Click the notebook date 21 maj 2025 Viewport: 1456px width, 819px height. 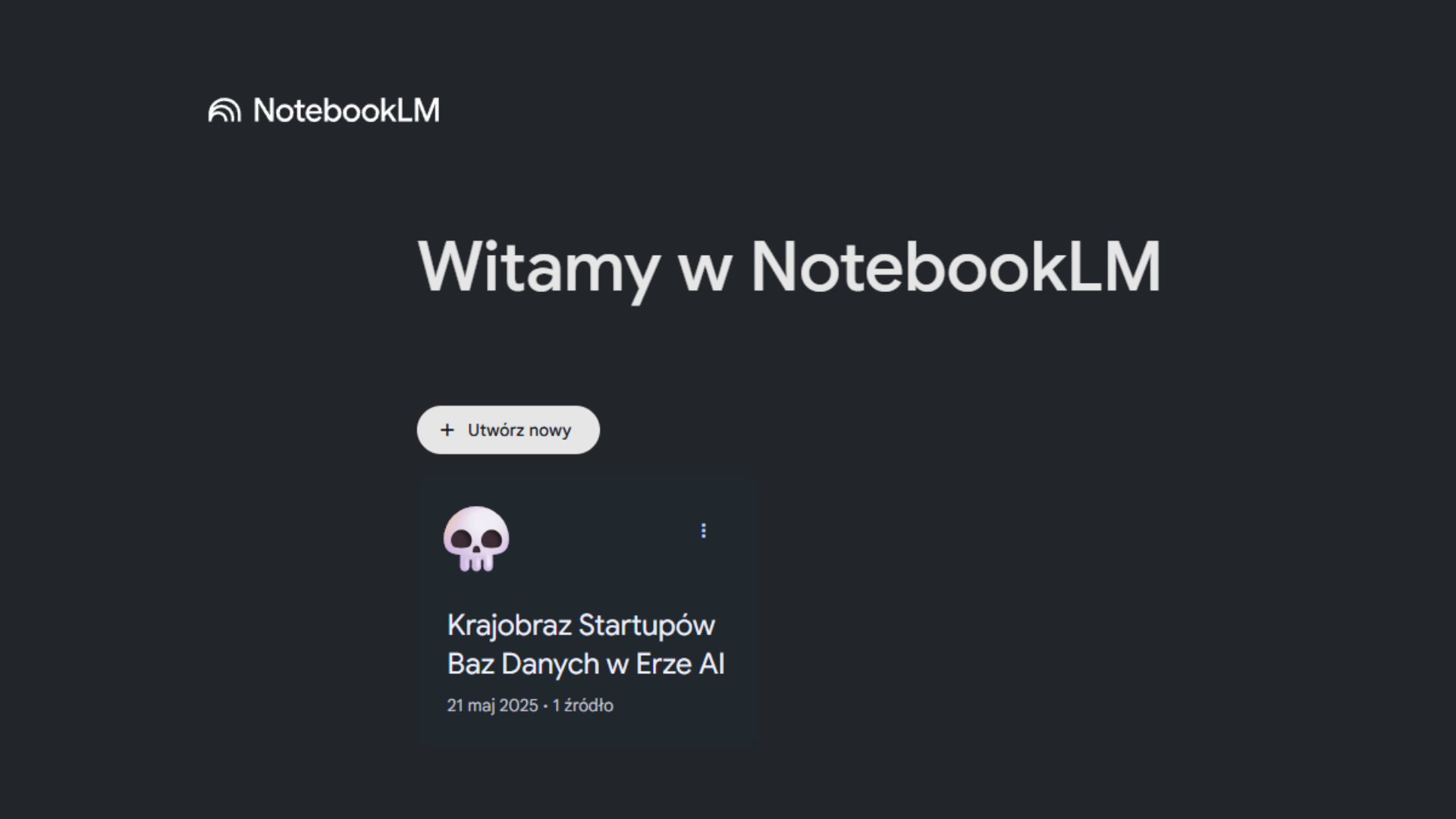[x=492, y=705]
